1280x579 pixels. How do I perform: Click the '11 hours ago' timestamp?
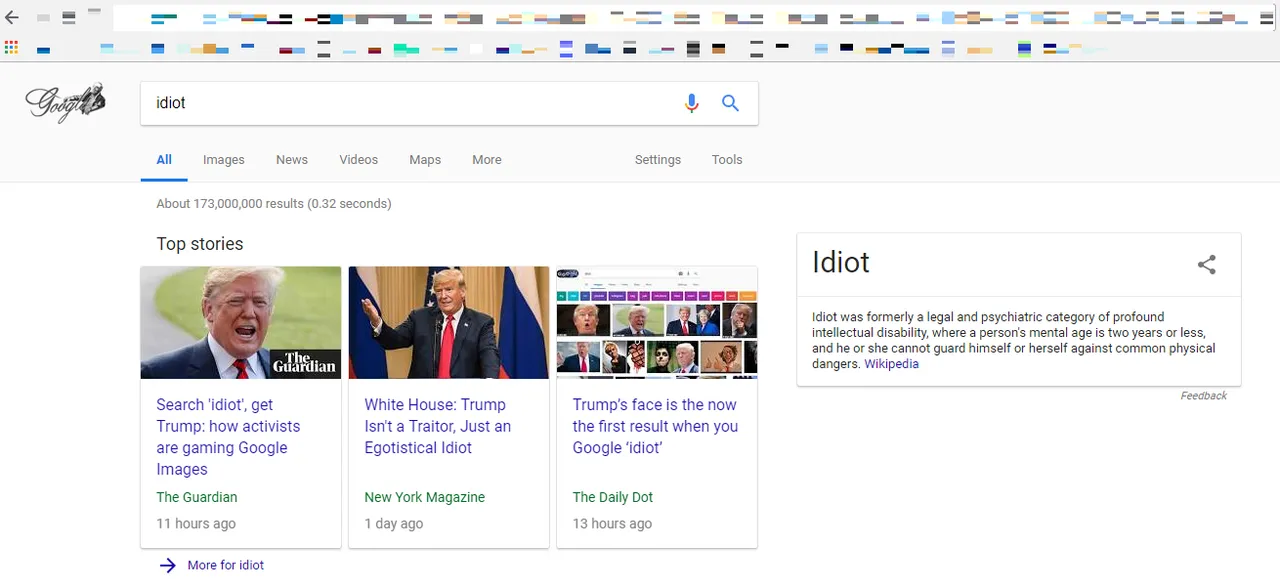(196, 523)
